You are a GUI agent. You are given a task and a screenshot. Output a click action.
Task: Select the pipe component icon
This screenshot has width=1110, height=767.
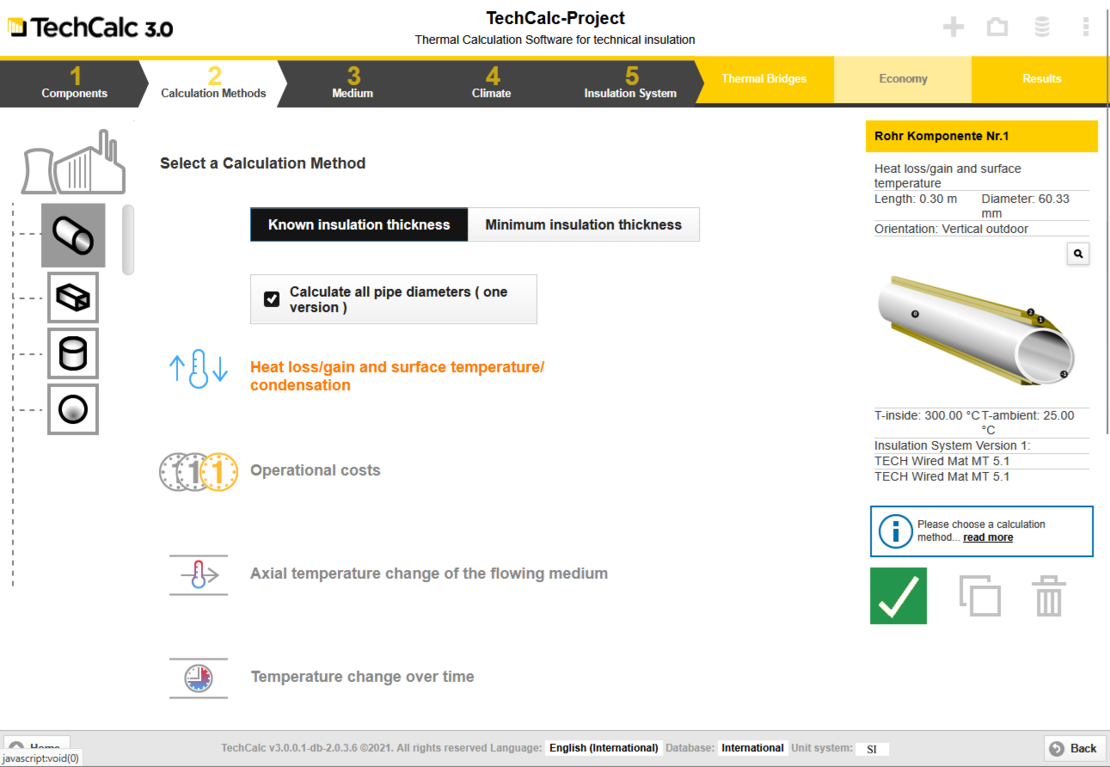73,235
